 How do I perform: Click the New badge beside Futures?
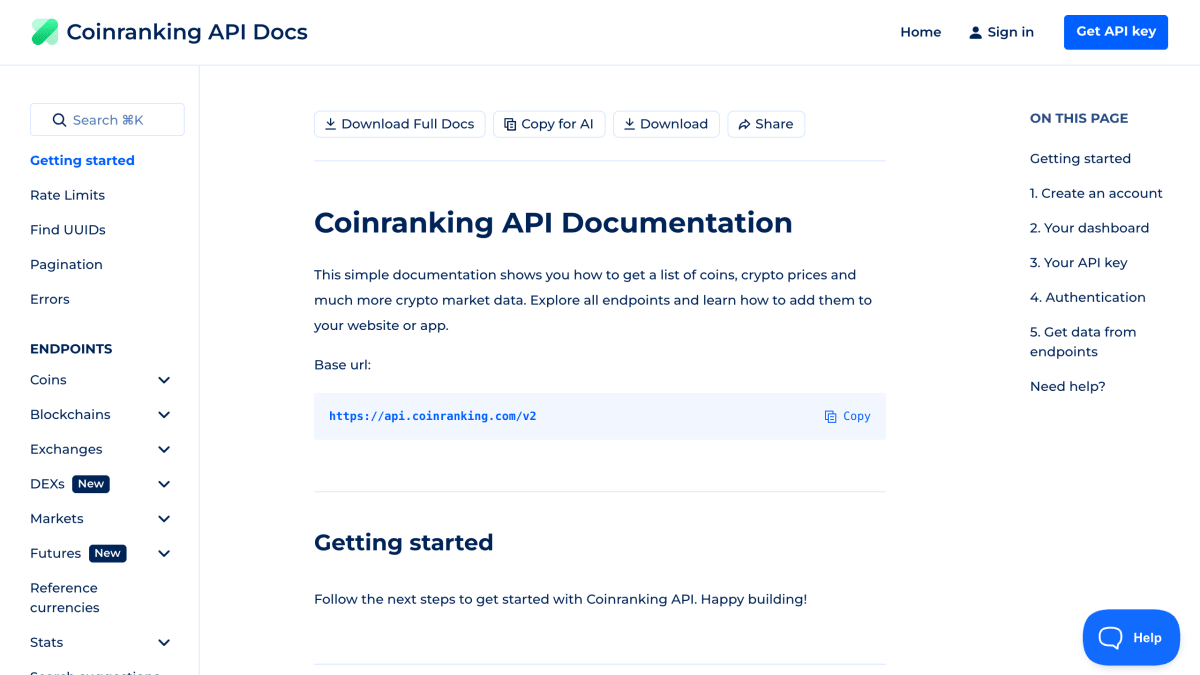(x=107, y=553)
